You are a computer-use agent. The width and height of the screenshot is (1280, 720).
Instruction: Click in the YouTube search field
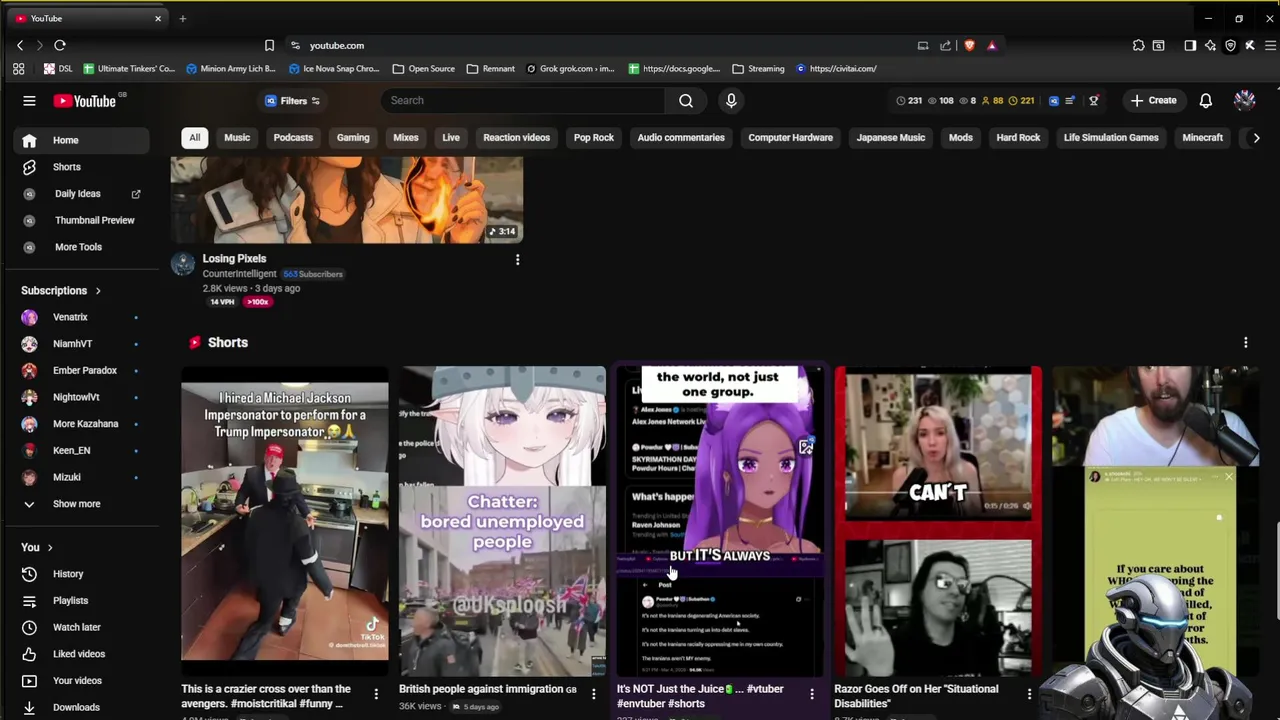click(522, 100)
